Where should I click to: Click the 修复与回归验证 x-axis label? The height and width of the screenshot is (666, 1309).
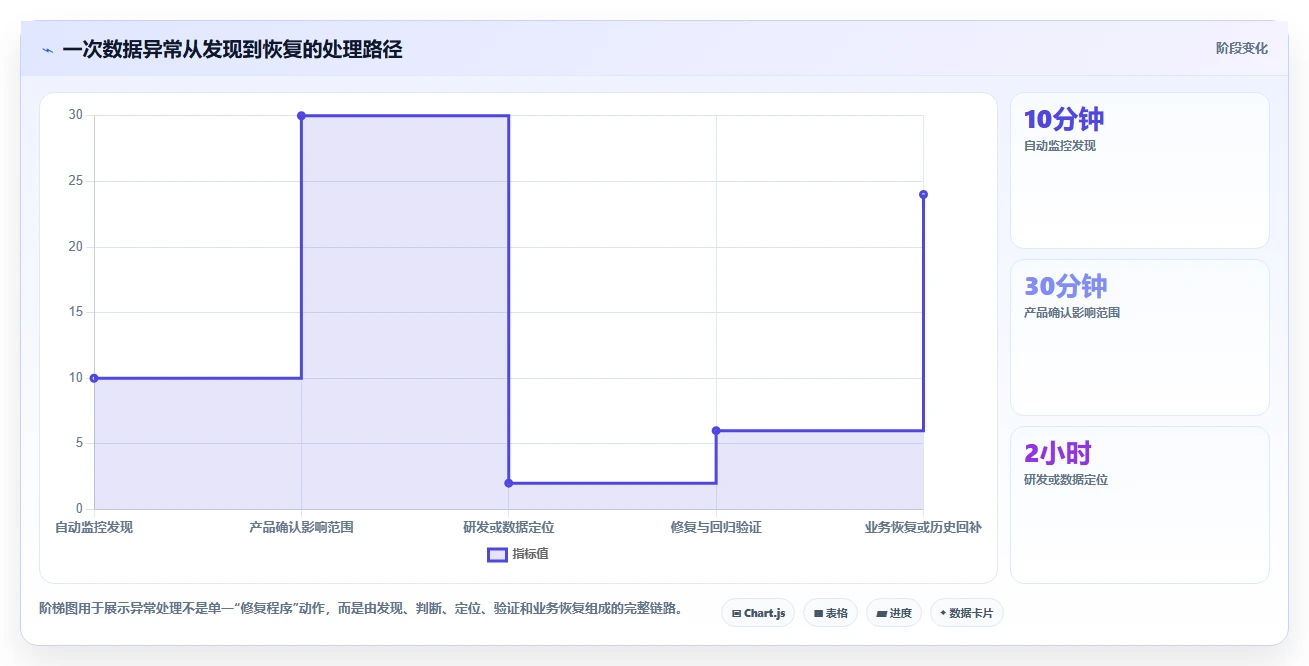click(716, 527)
